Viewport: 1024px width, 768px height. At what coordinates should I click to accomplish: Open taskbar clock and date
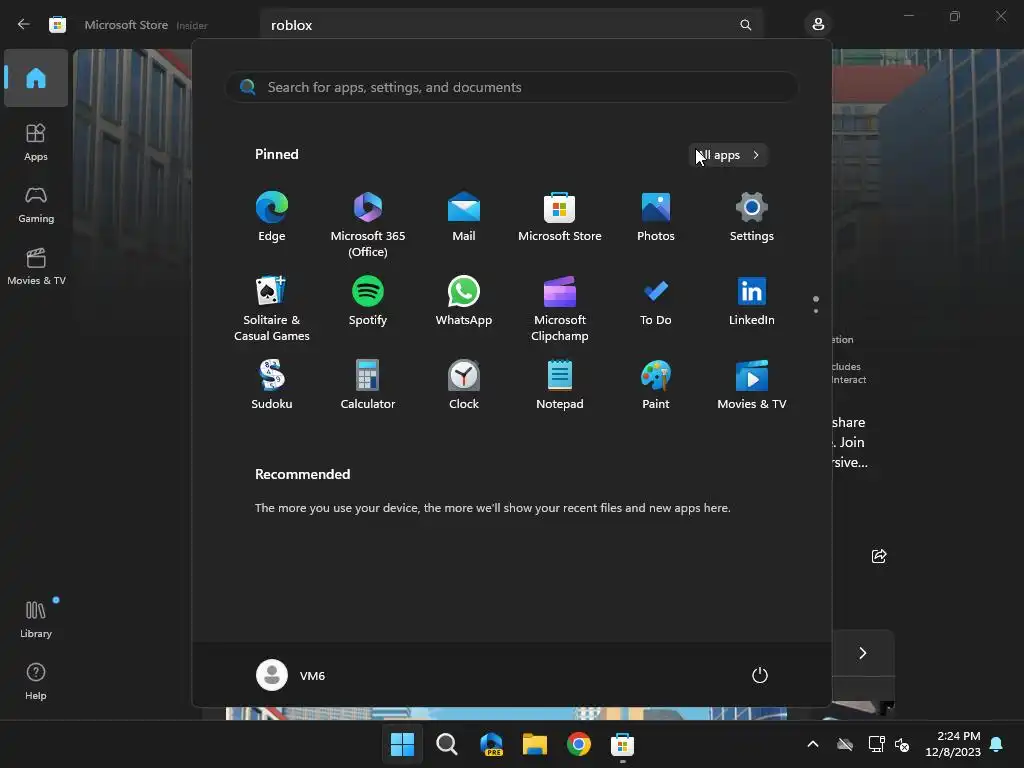tap(953, 744)
